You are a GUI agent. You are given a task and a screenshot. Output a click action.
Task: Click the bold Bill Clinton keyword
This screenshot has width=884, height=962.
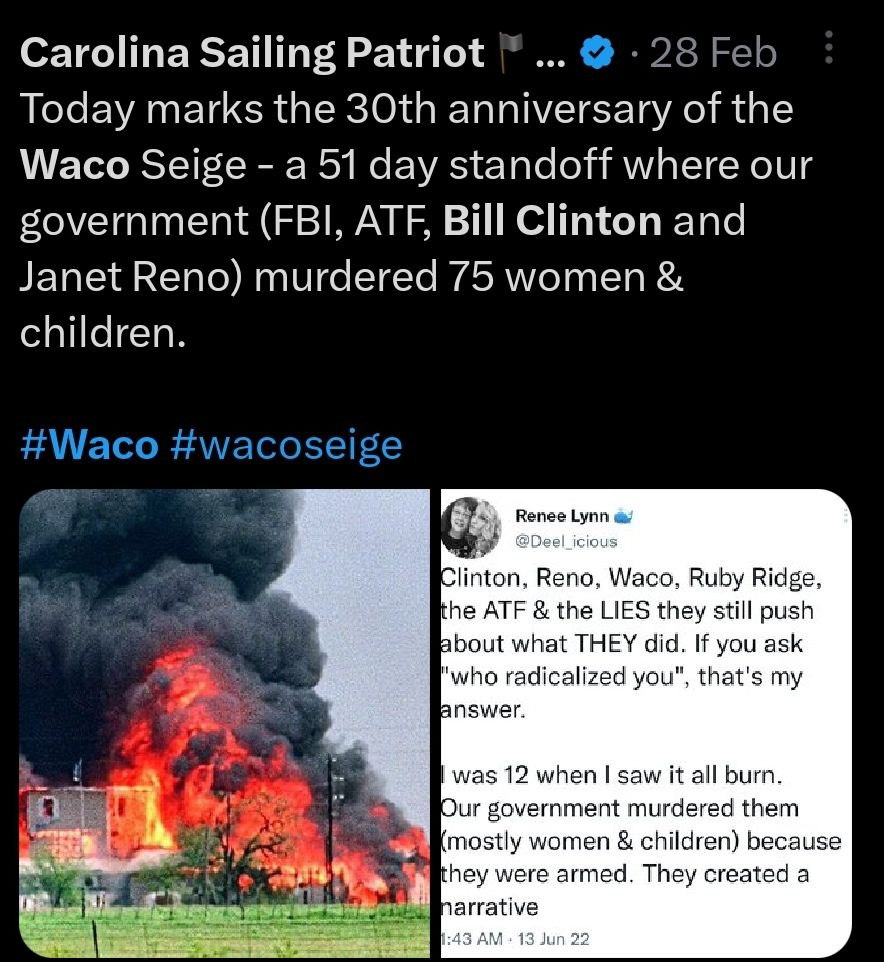click(551, 220)
